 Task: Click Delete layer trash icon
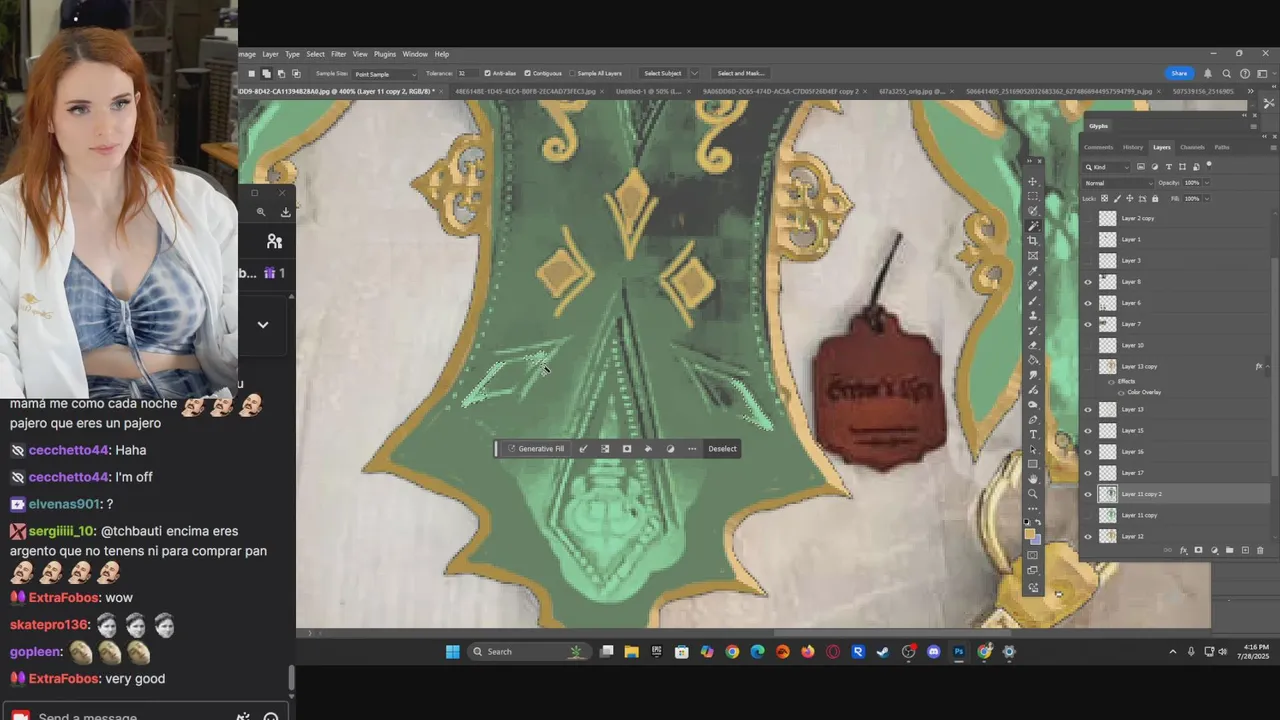click(x=1260, y=550)
